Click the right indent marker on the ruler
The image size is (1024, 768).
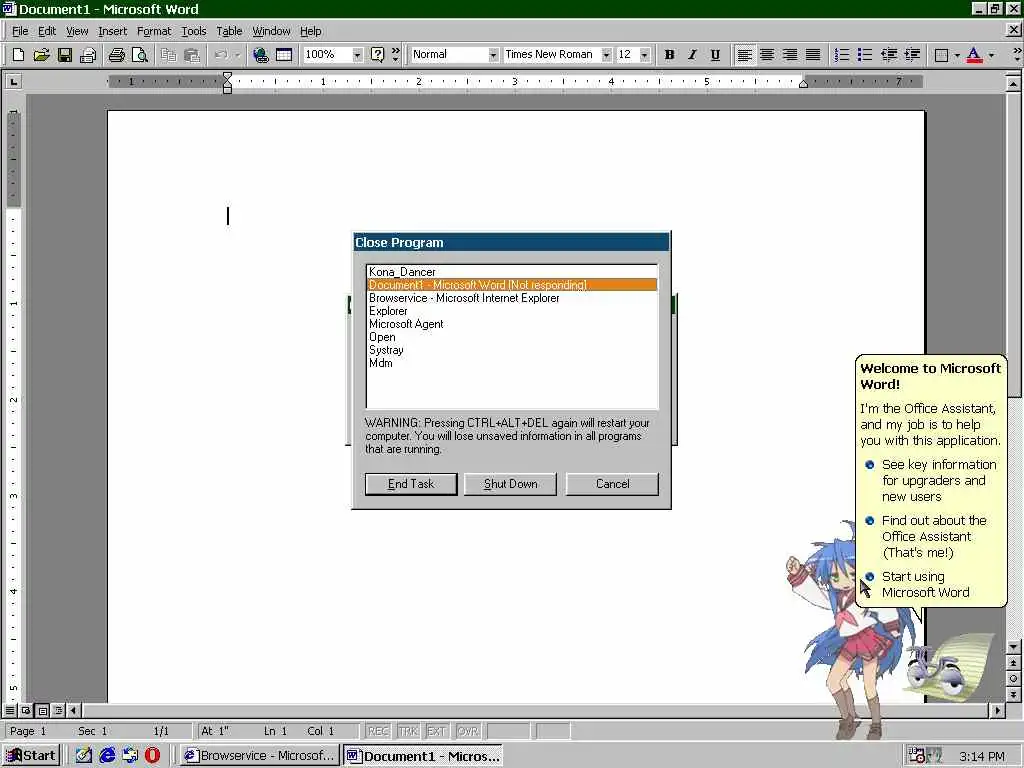click(803, 84)
